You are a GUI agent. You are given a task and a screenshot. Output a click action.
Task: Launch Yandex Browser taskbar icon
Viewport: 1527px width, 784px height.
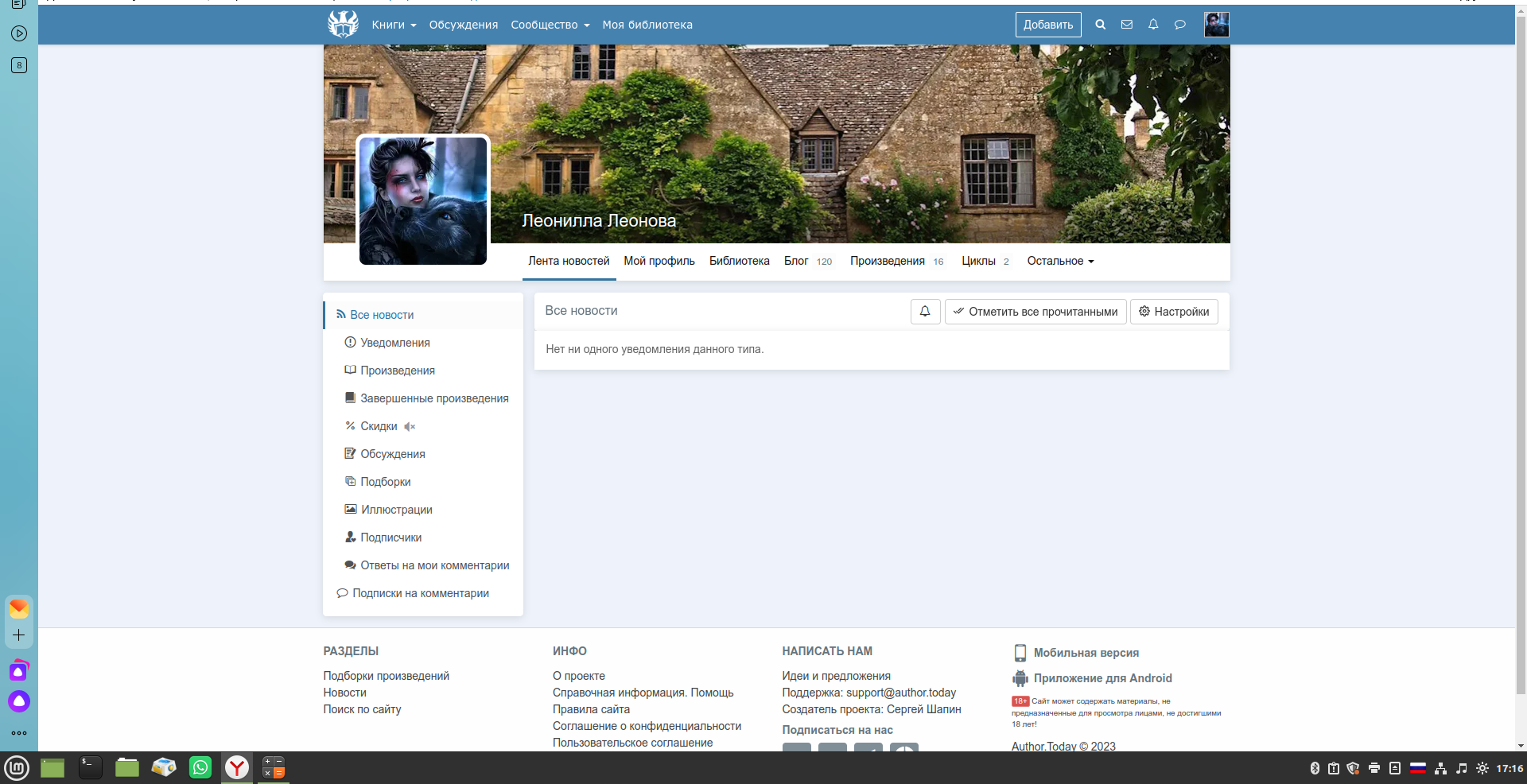237,767
